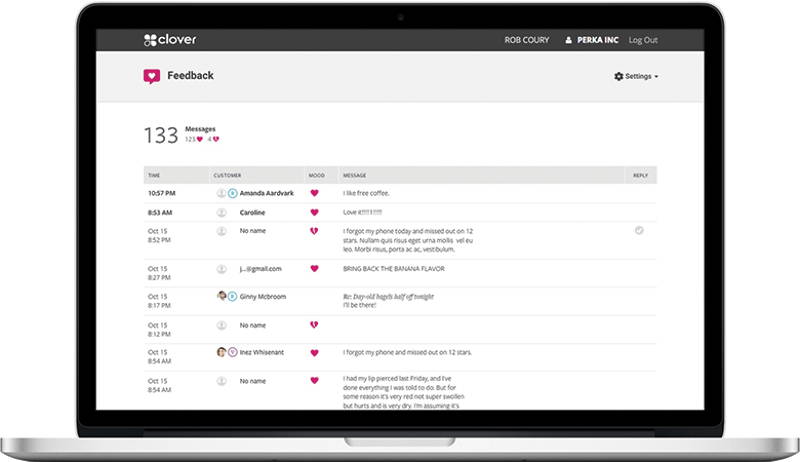Open customer Ginny Mcbroom
The image size is (800, 462).
point(263,296)
